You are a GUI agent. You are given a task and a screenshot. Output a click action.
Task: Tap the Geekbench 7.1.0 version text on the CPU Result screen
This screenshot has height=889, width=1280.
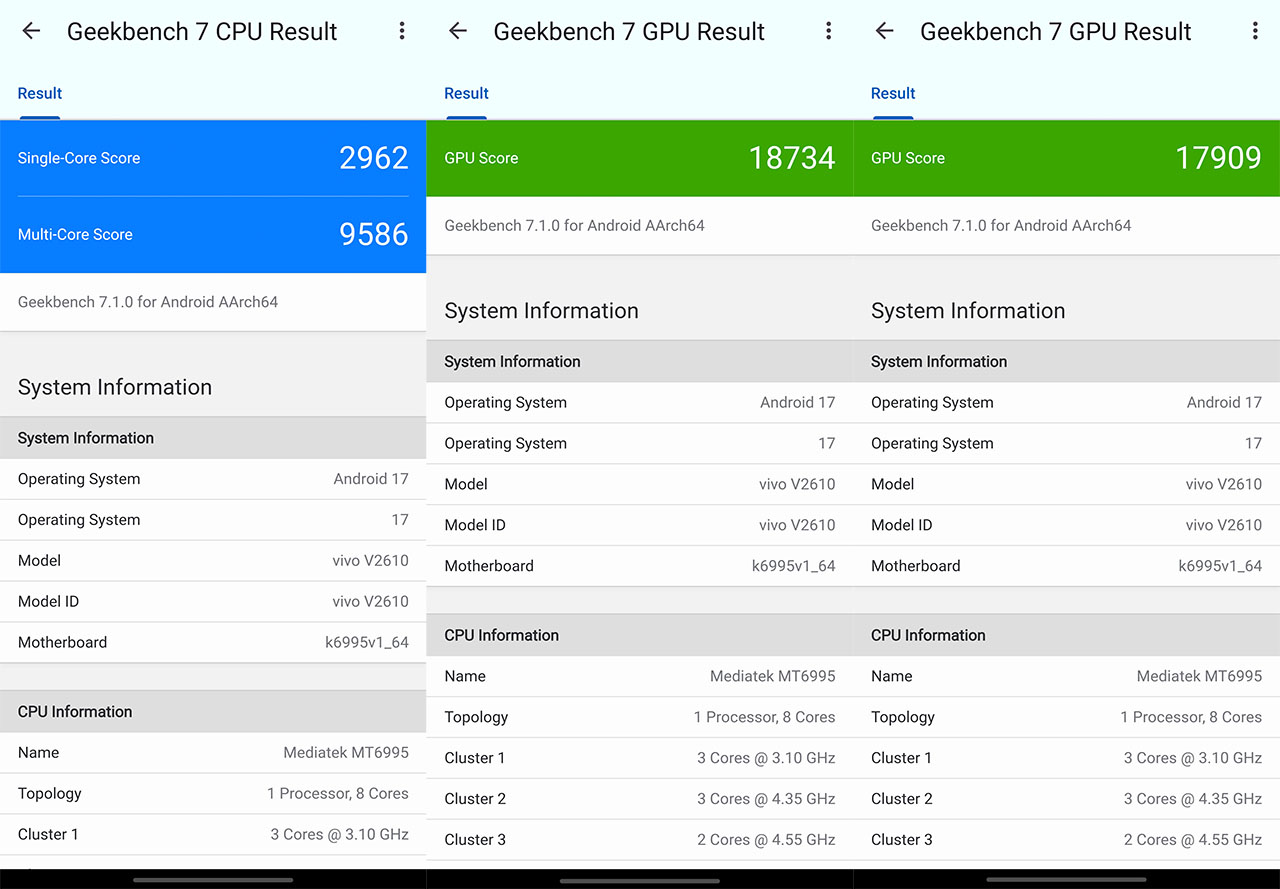148,302
